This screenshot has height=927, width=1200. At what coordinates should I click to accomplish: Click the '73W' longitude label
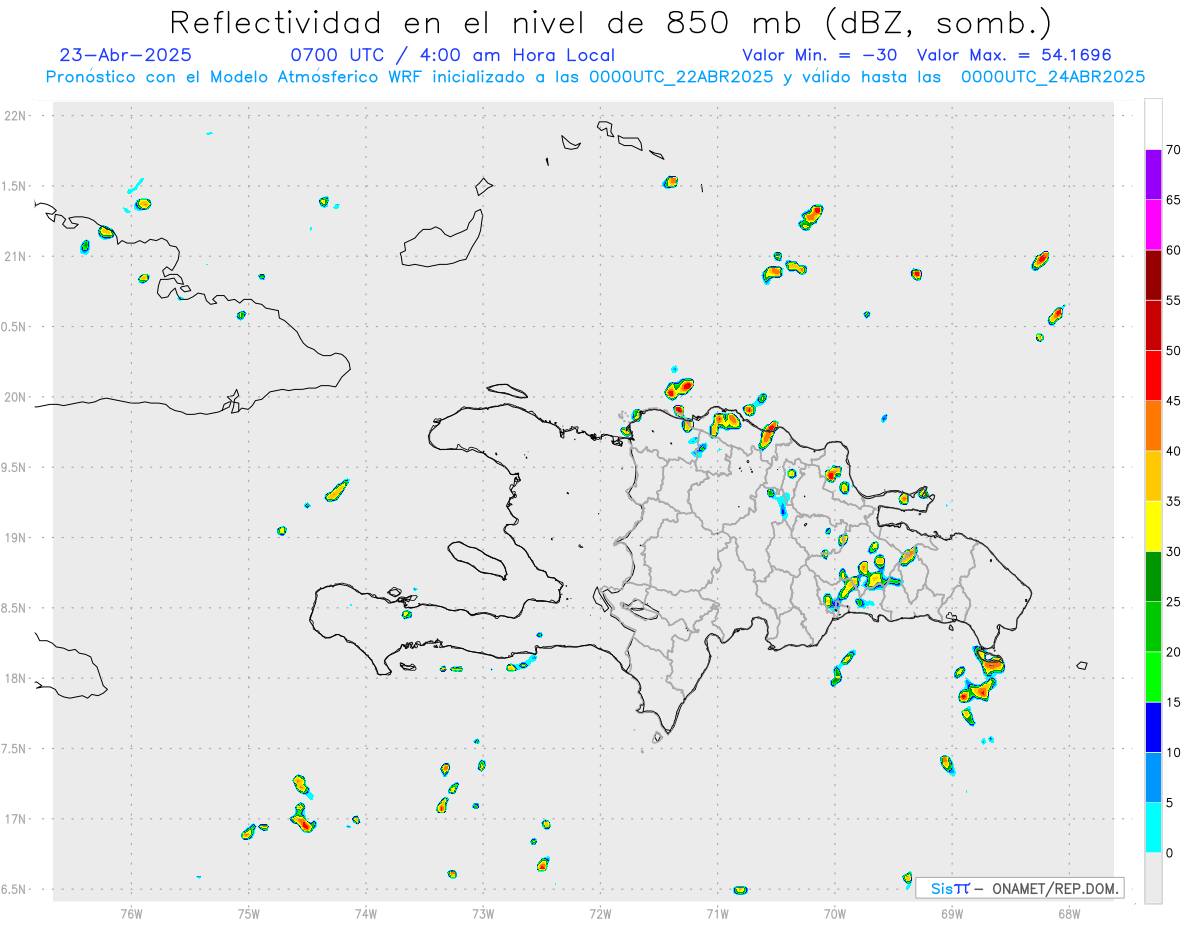483,913
